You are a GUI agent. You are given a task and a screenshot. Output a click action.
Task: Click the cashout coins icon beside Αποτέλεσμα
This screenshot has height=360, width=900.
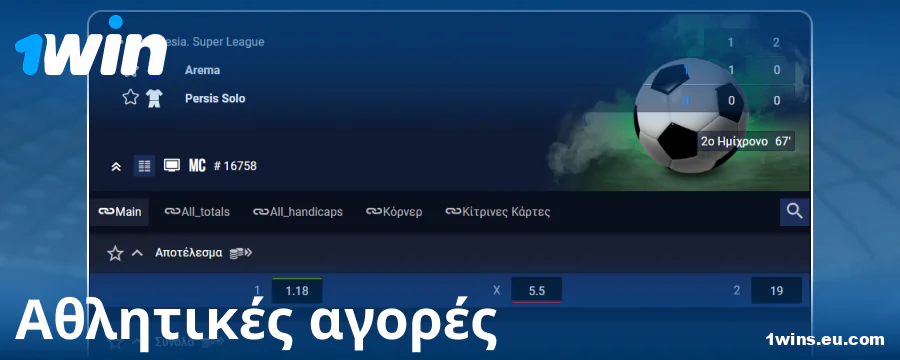point(240,253)
